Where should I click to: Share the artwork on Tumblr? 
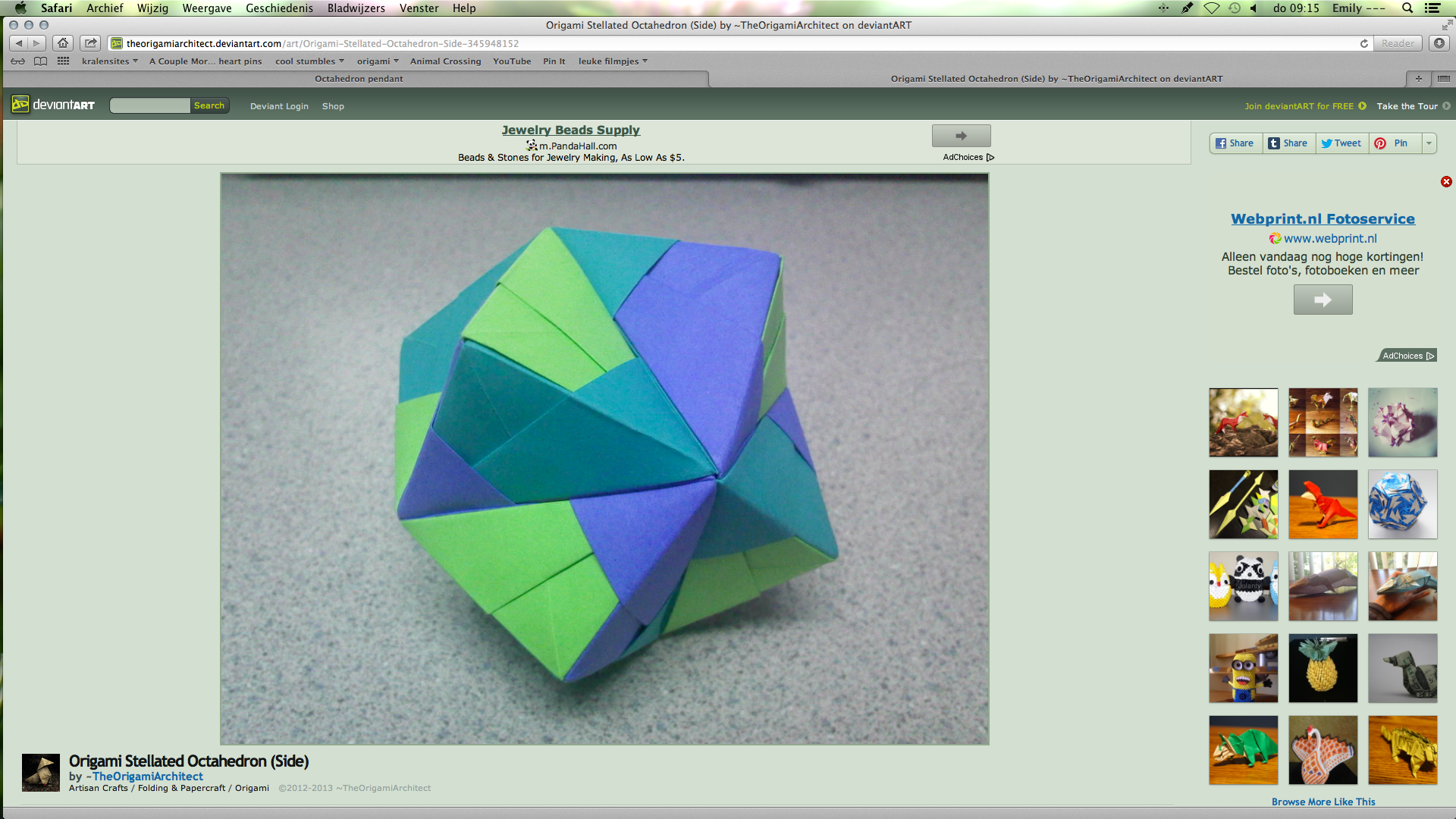click(x=1288, y=143)
